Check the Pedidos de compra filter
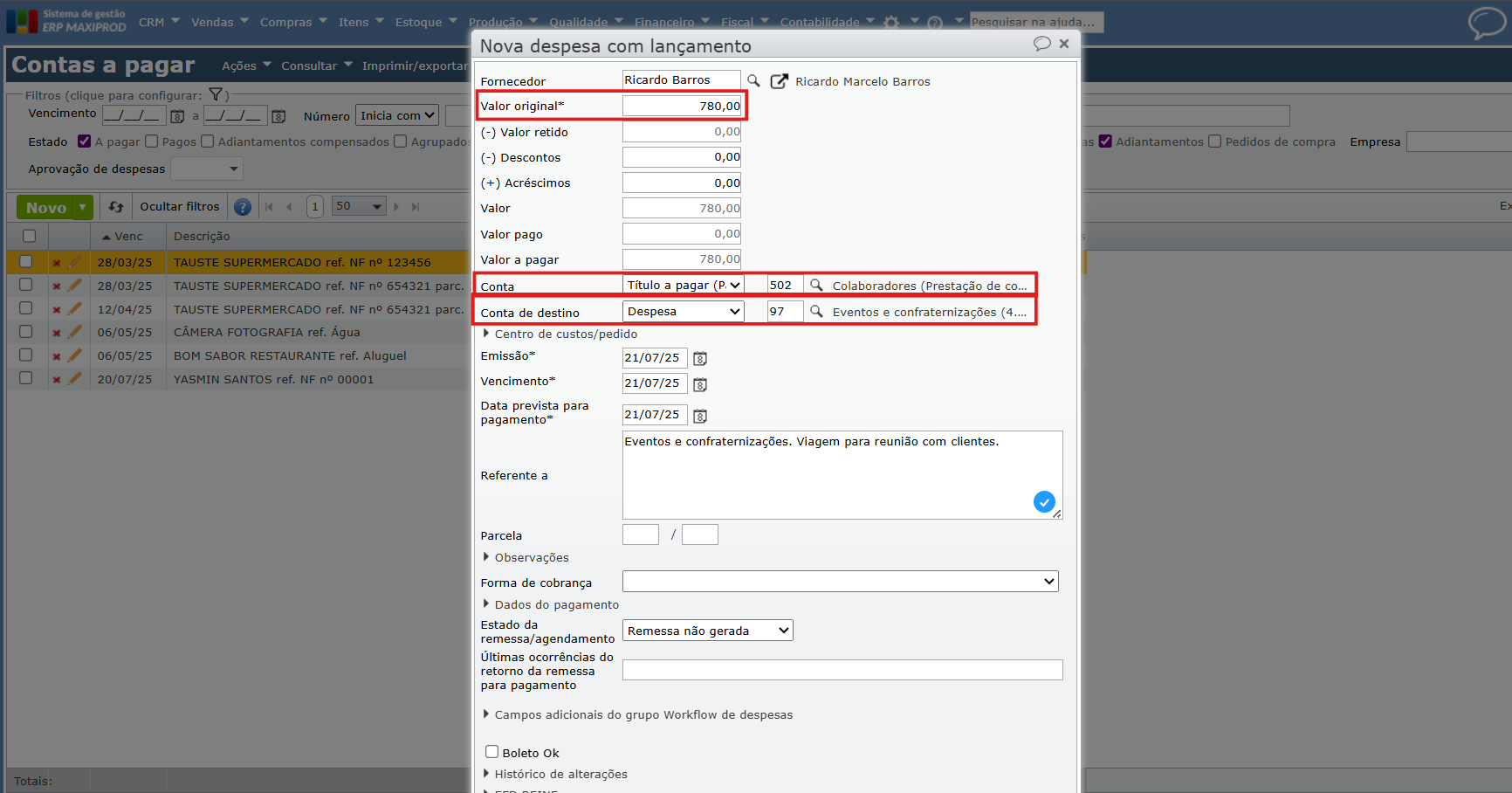Screen dimensions: 1512x793 point(1215,141)
